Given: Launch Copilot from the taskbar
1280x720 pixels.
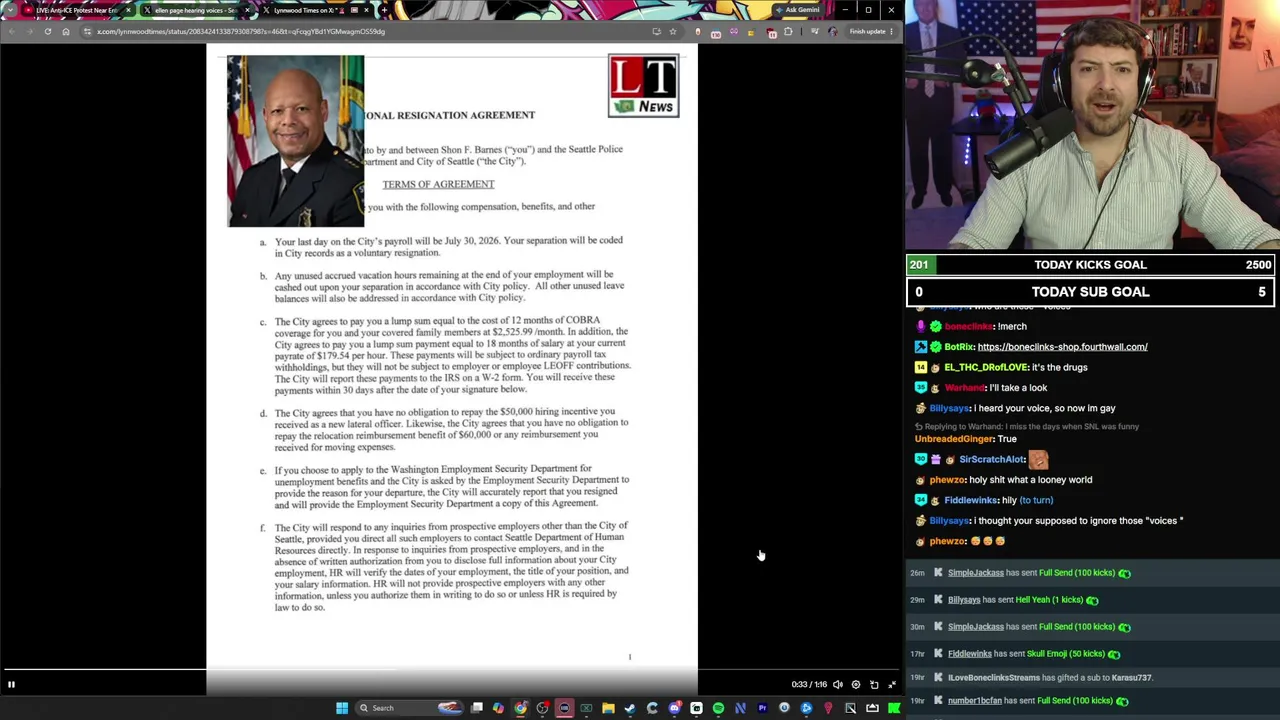Looking at the screenshot, I should coord(498,708).
